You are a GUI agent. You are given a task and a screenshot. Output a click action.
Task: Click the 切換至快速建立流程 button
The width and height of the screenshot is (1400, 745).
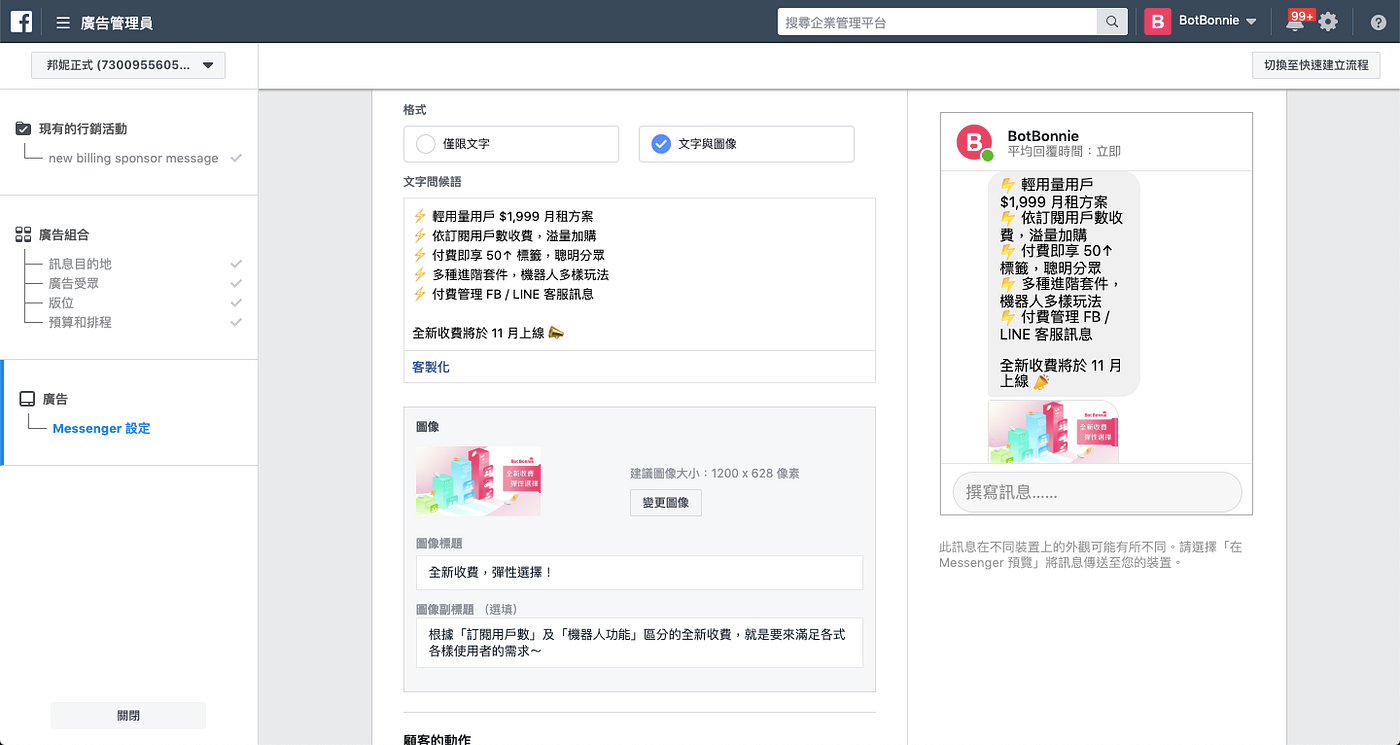pos(1316,65)
